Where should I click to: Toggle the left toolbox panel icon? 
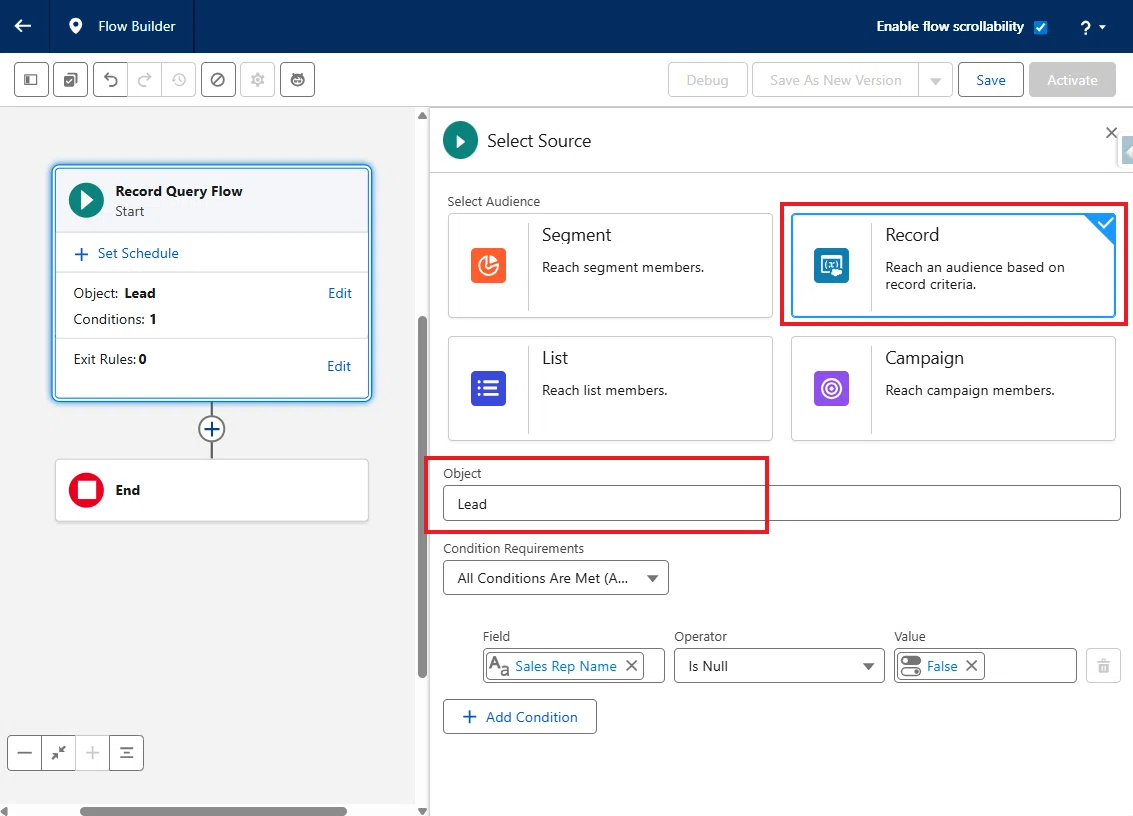31,80
